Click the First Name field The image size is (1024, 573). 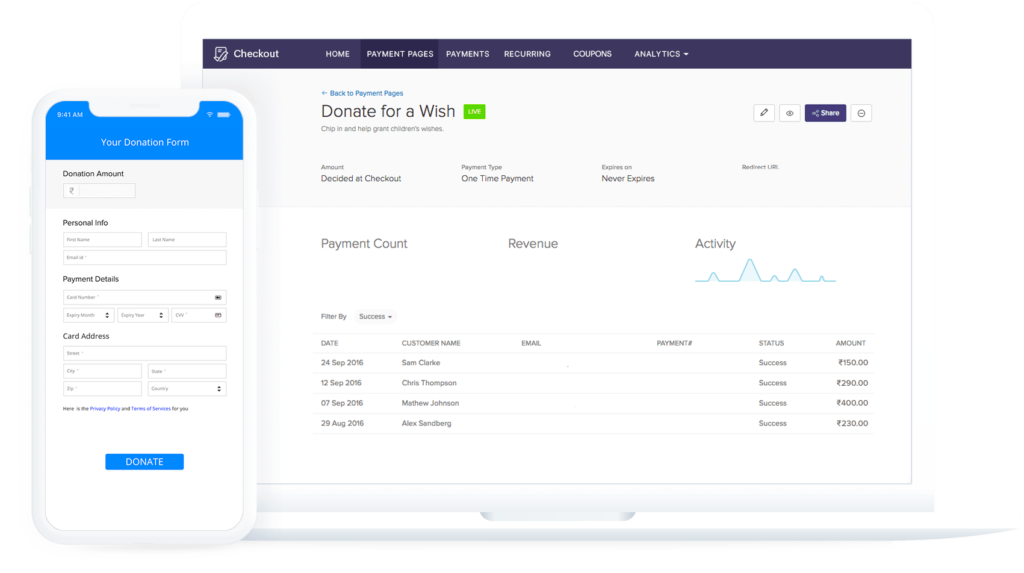[103, 240]
